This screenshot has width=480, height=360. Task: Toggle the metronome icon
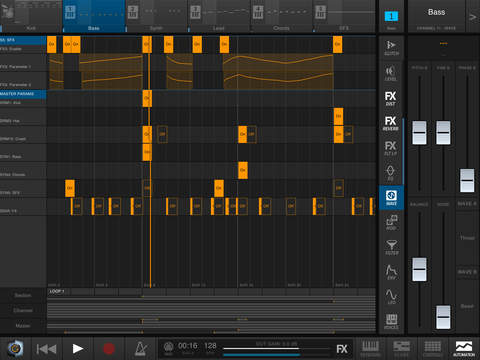140,349
